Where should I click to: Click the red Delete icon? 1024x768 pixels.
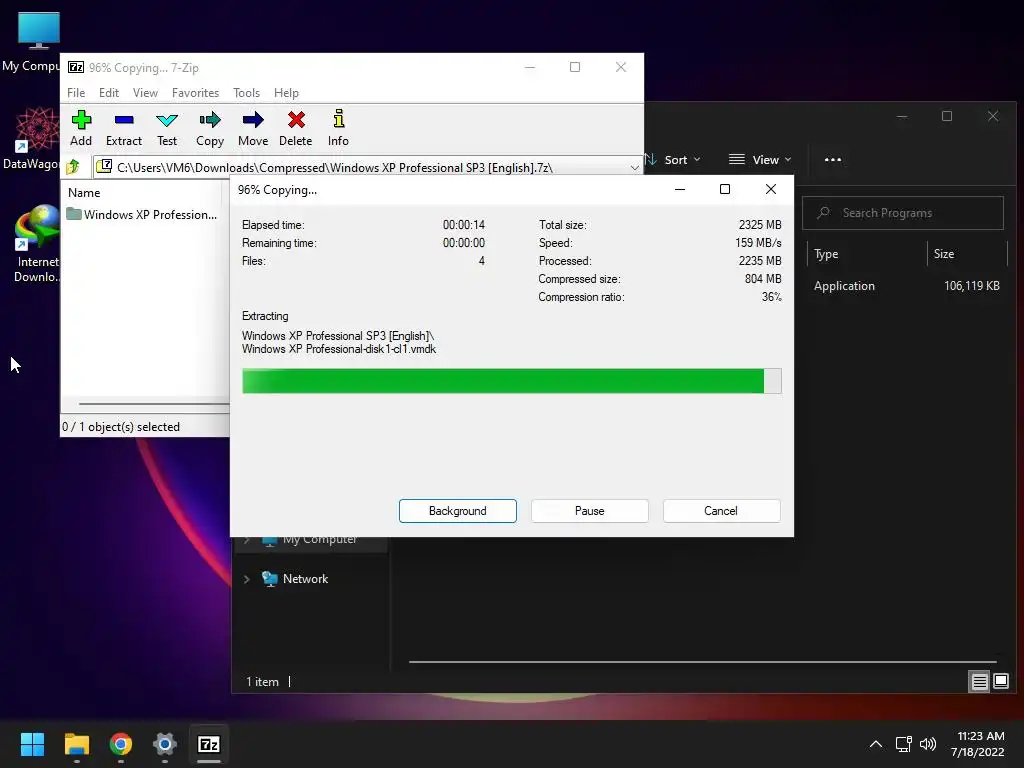[x=296, y=128]
